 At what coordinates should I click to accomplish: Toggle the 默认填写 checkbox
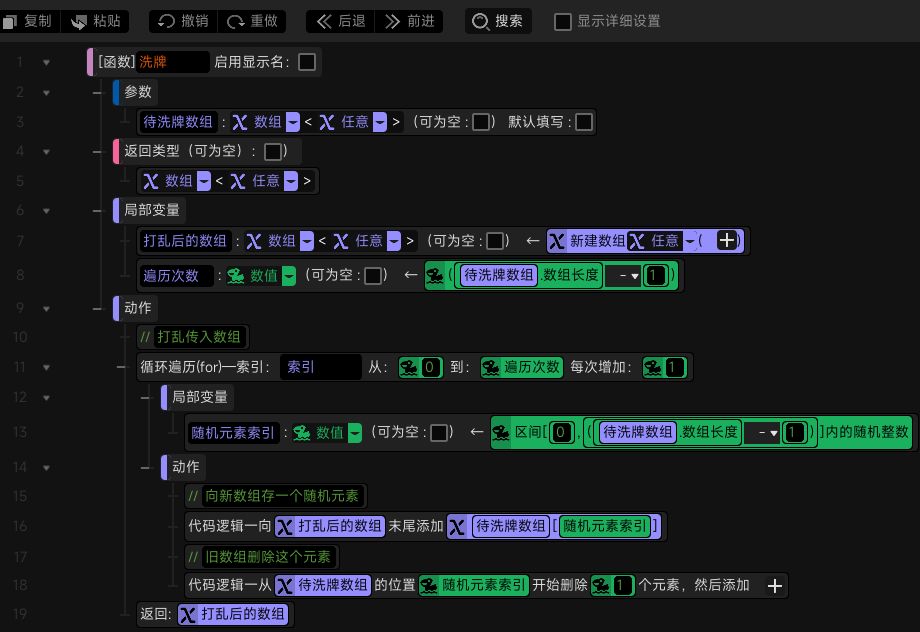584,122
